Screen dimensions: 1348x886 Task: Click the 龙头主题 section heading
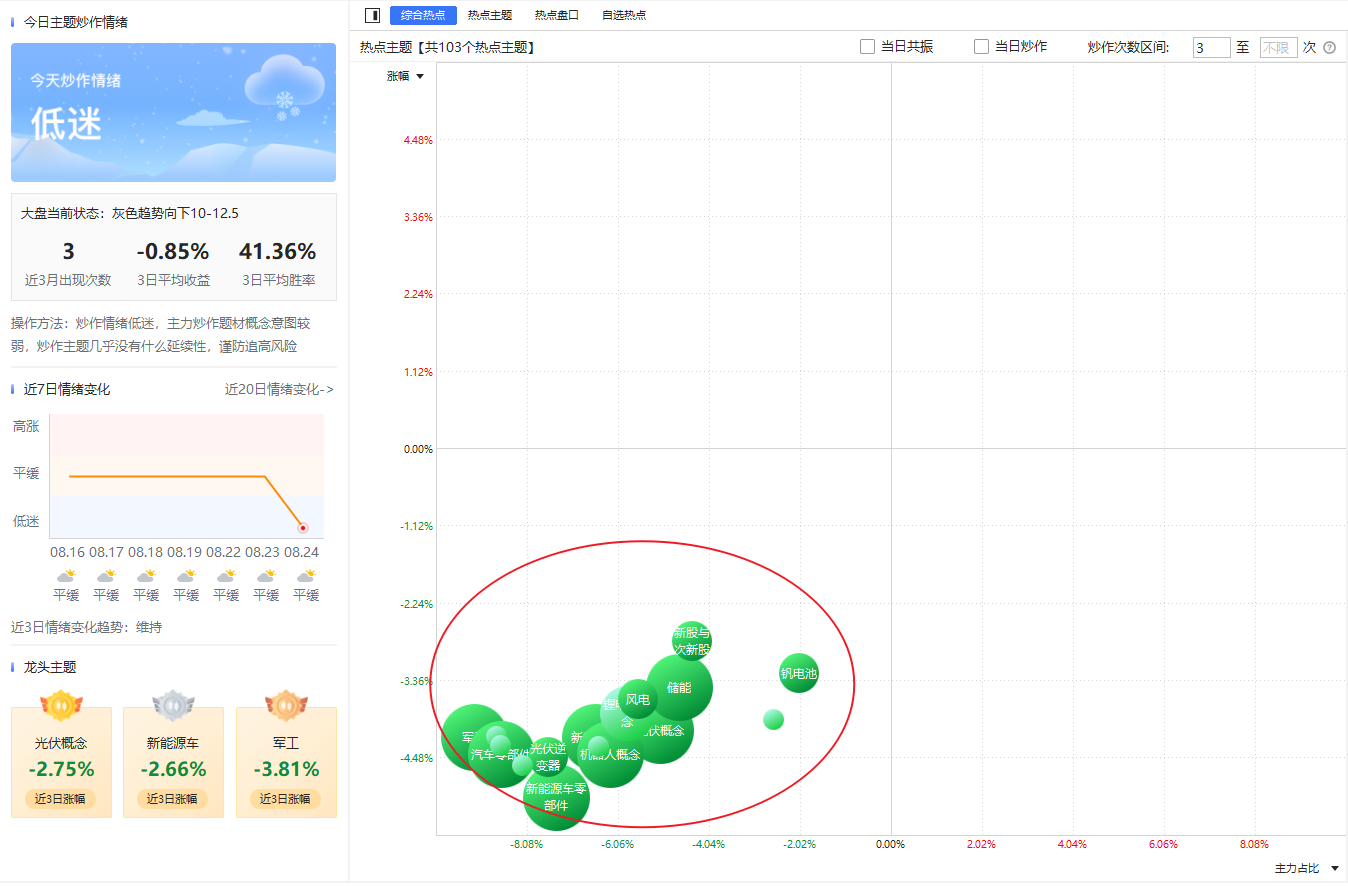click(50, 667)
